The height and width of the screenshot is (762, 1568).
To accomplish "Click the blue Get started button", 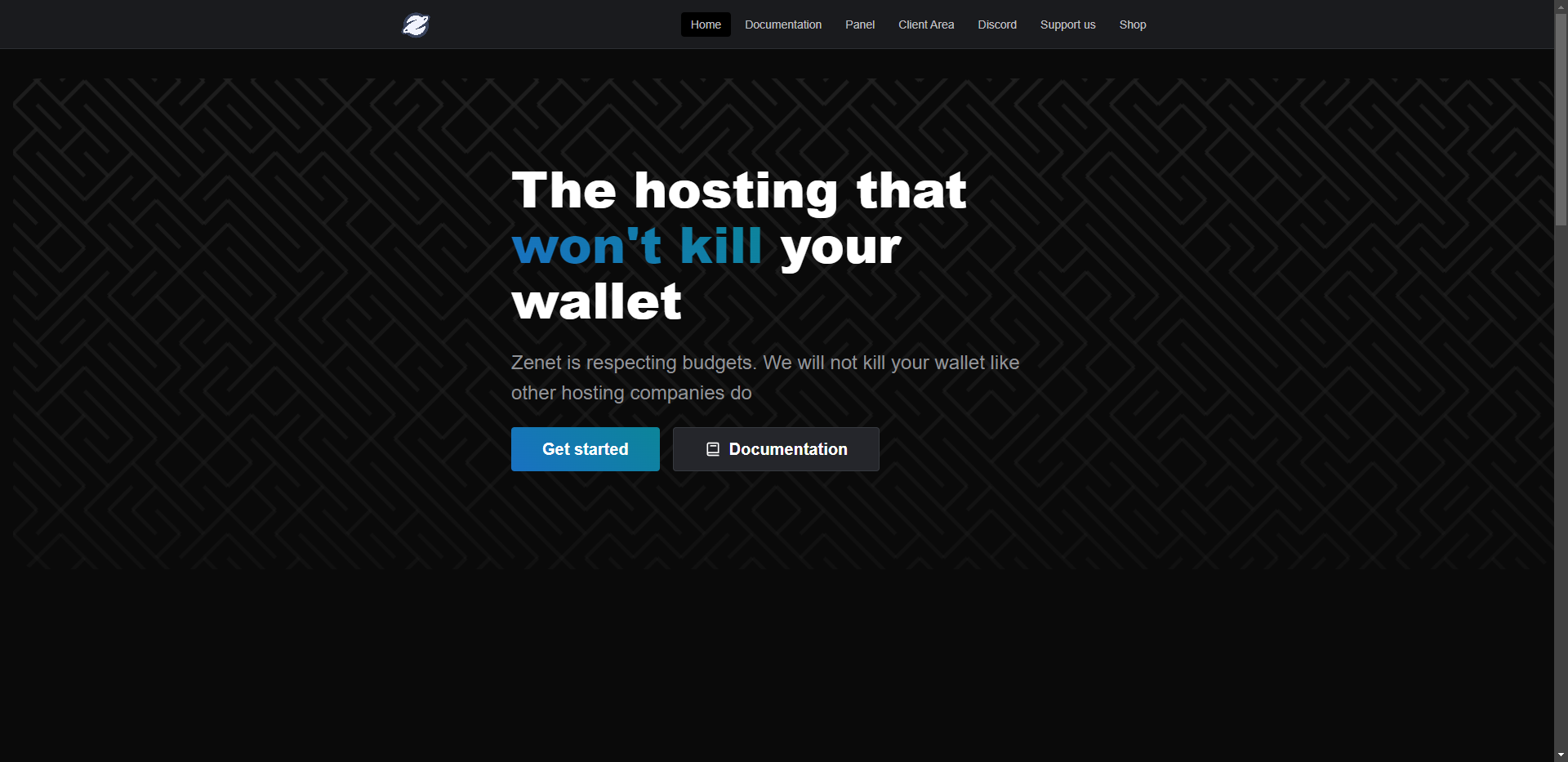I will click(586, 449).
